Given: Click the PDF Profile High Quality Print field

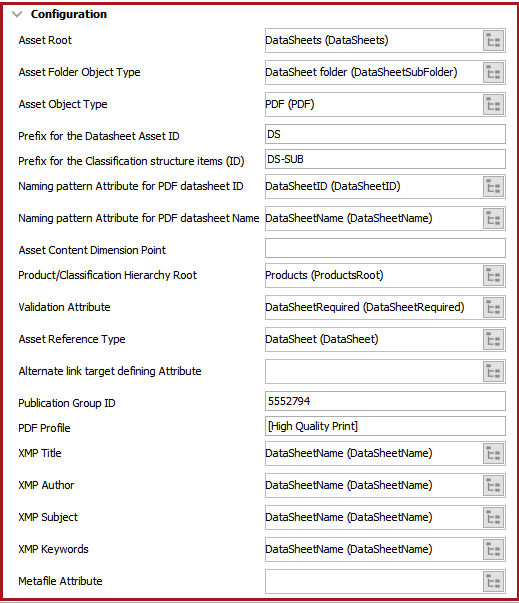Looking at the screenshot, I should [385, 426].
